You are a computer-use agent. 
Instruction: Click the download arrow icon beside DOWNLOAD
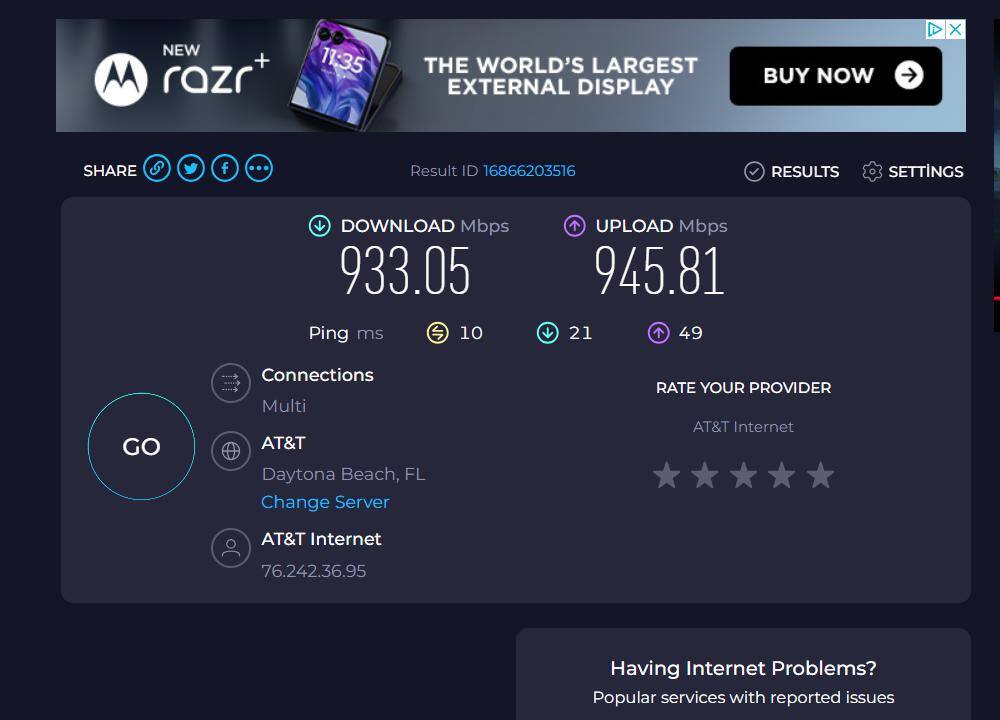[319, 226]
